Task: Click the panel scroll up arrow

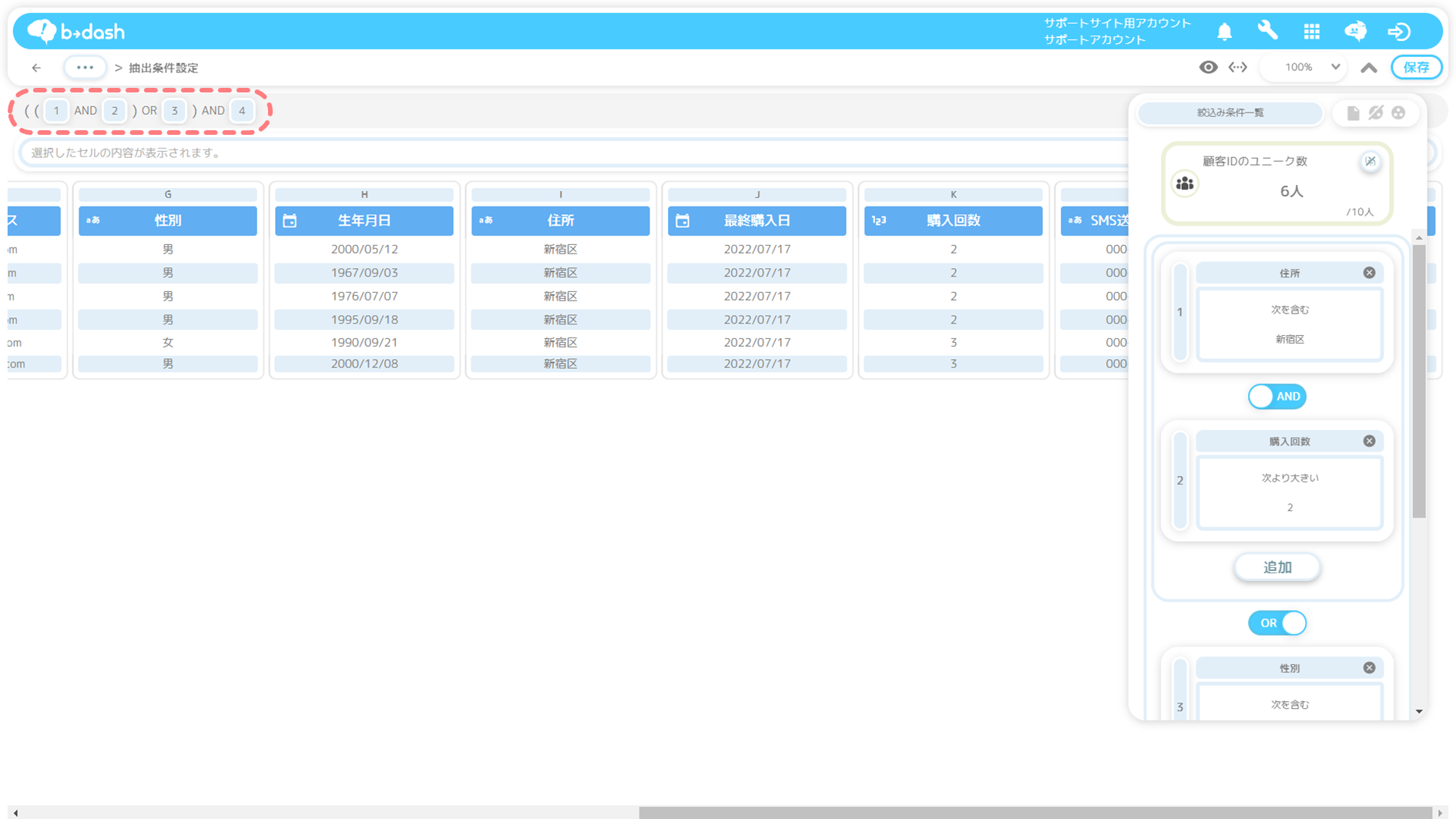Action: (1419, 238)
